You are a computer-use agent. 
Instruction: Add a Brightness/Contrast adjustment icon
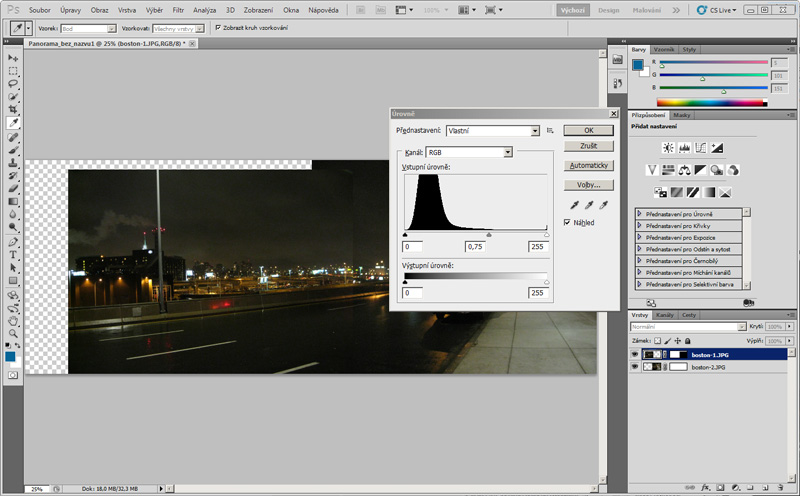pyautogui.click(x=667, y=148)
